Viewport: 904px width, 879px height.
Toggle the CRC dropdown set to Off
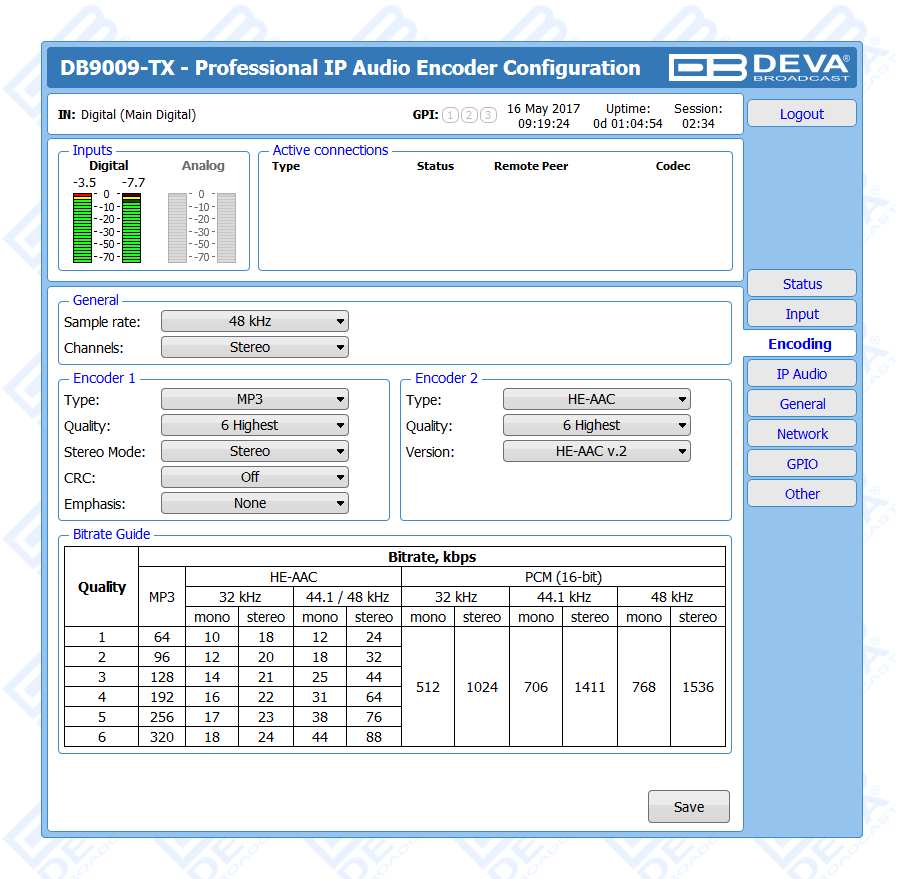point(254,477)
